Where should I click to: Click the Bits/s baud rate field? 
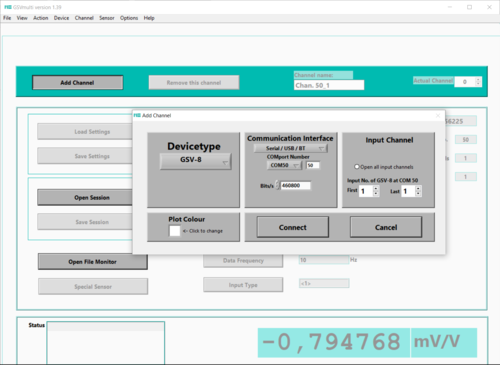click(296, 185)
